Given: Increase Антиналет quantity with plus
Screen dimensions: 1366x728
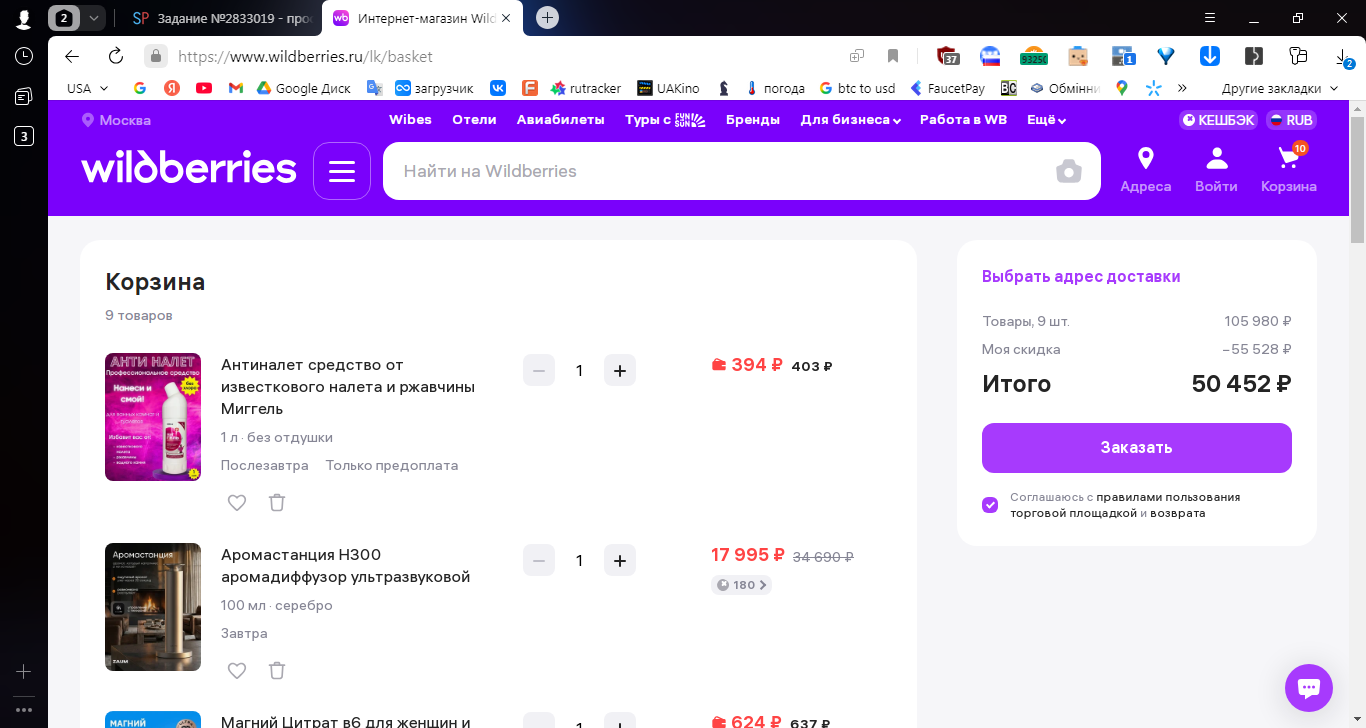Looking at the screenshot, I should pyautogui.click(x=620, y=371).
